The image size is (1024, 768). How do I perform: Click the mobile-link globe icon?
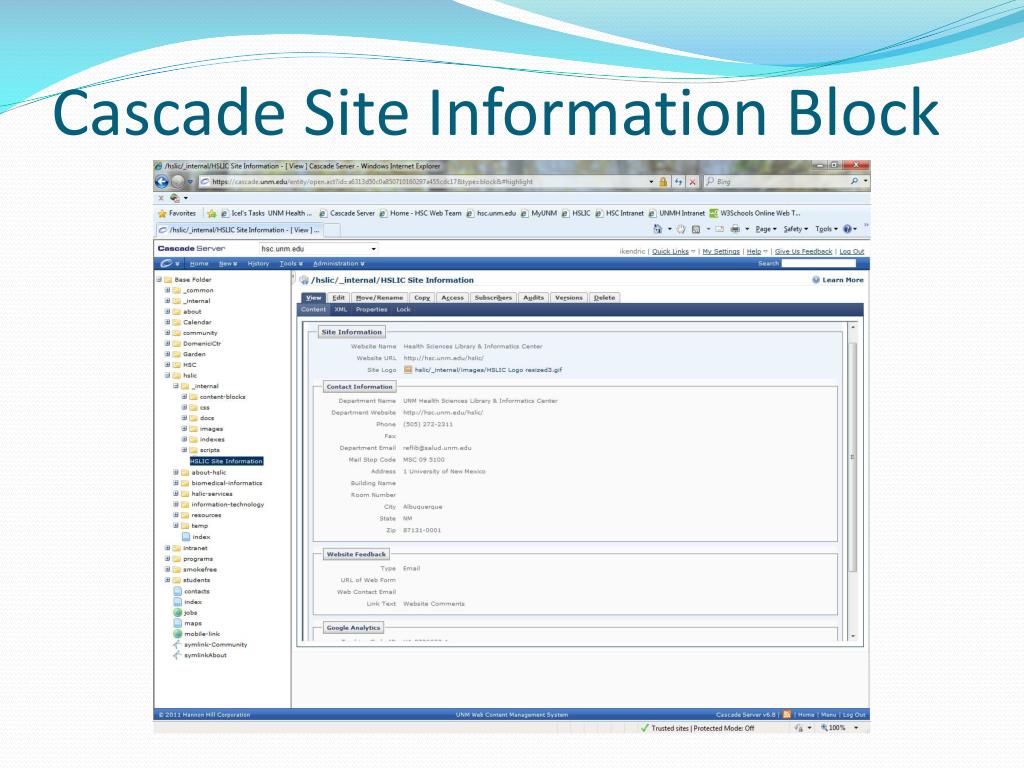pos(178,633)
